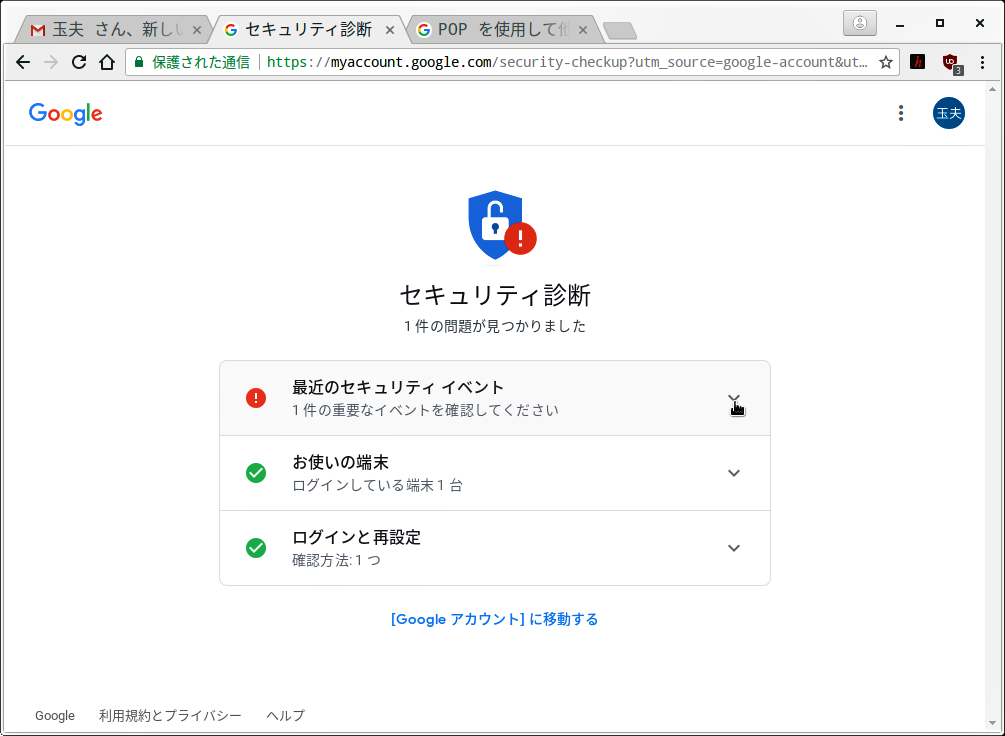Click the セキュリティ診断 heading
This screenshot has width=1005, height=736.
click(495, 296)
